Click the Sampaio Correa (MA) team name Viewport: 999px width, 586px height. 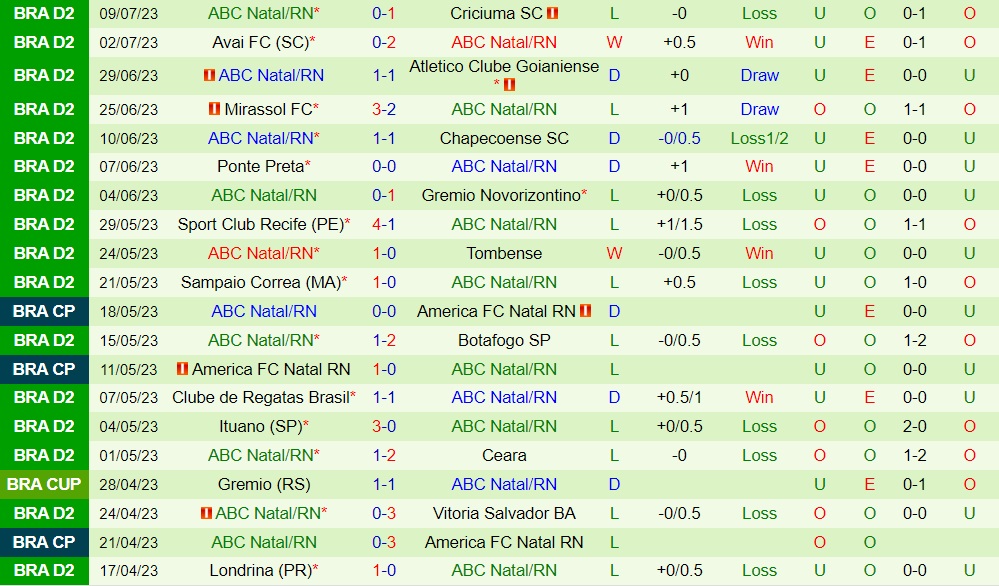click(260, 282)
